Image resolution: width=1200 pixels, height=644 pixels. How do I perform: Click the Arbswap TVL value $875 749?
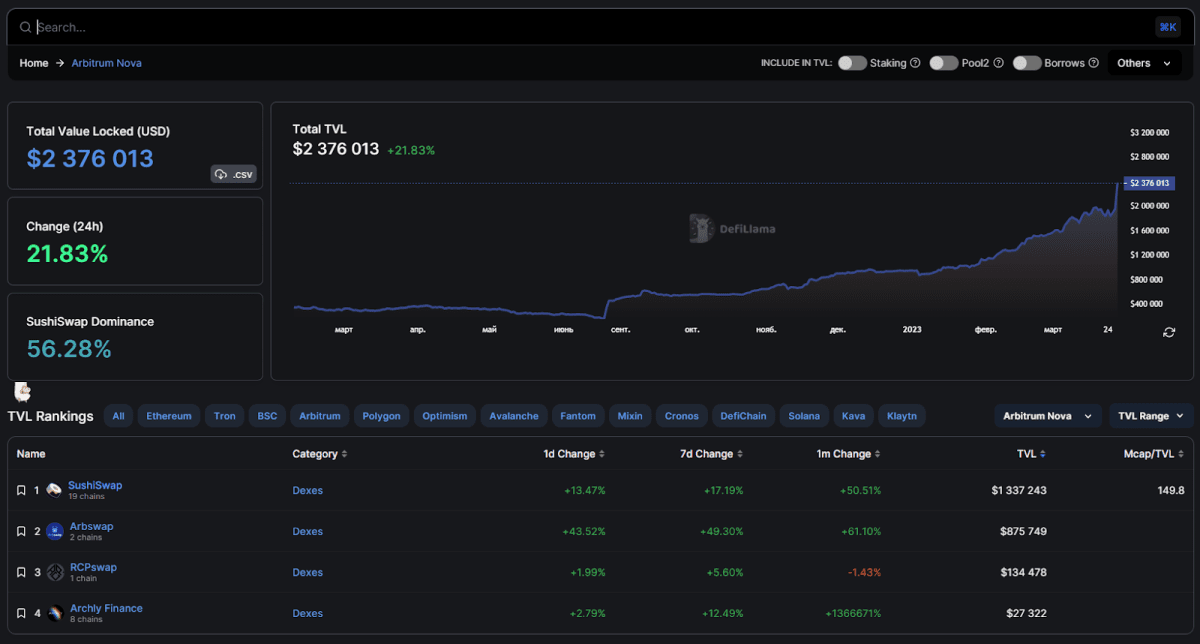point(1023,531)
